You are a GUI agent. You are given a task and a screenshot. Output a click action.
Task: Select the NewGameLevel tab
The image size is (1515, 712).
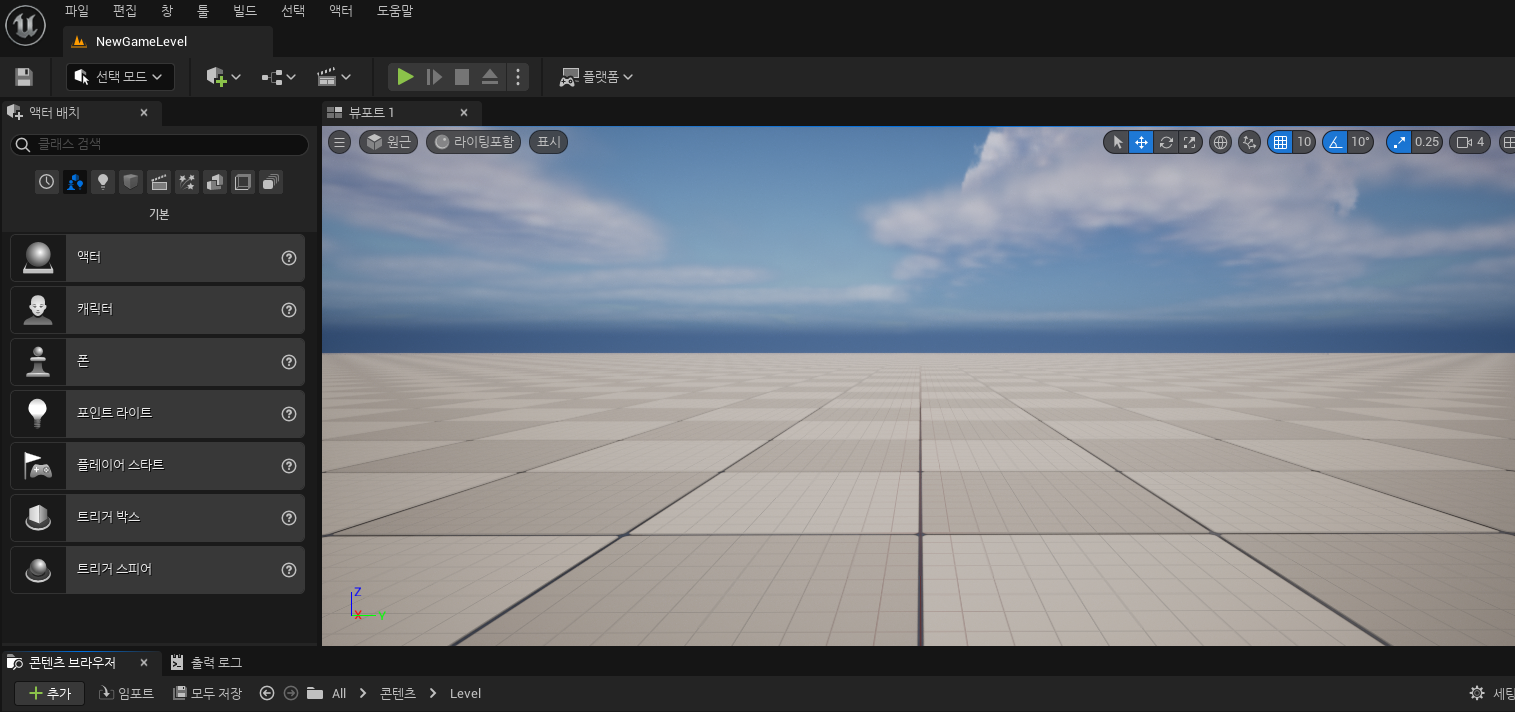pos(168,41)
